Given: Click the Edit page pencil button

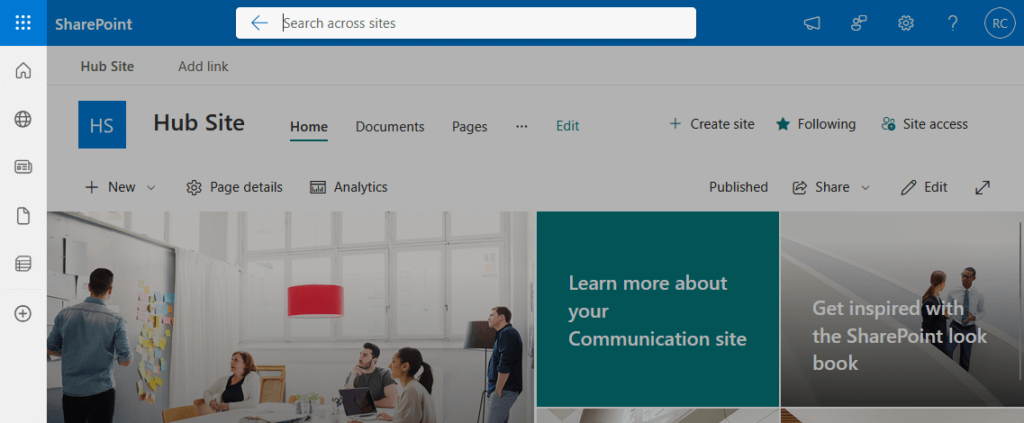Looking at the screenshot, I should pyautogui.click(x=924, y=187).
